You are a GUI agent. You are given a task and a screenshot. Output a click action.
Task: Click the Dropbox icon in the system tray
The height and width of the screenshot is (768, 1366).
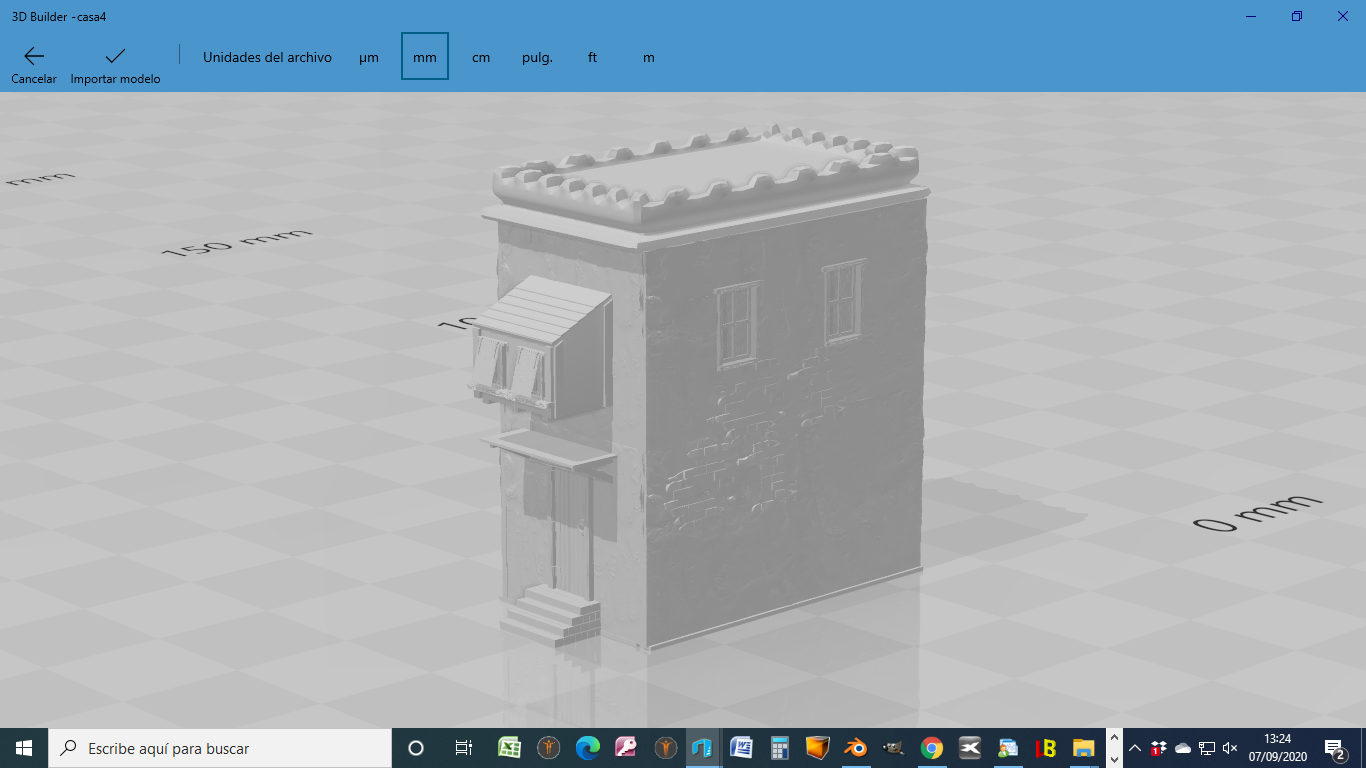(1158, 748)
